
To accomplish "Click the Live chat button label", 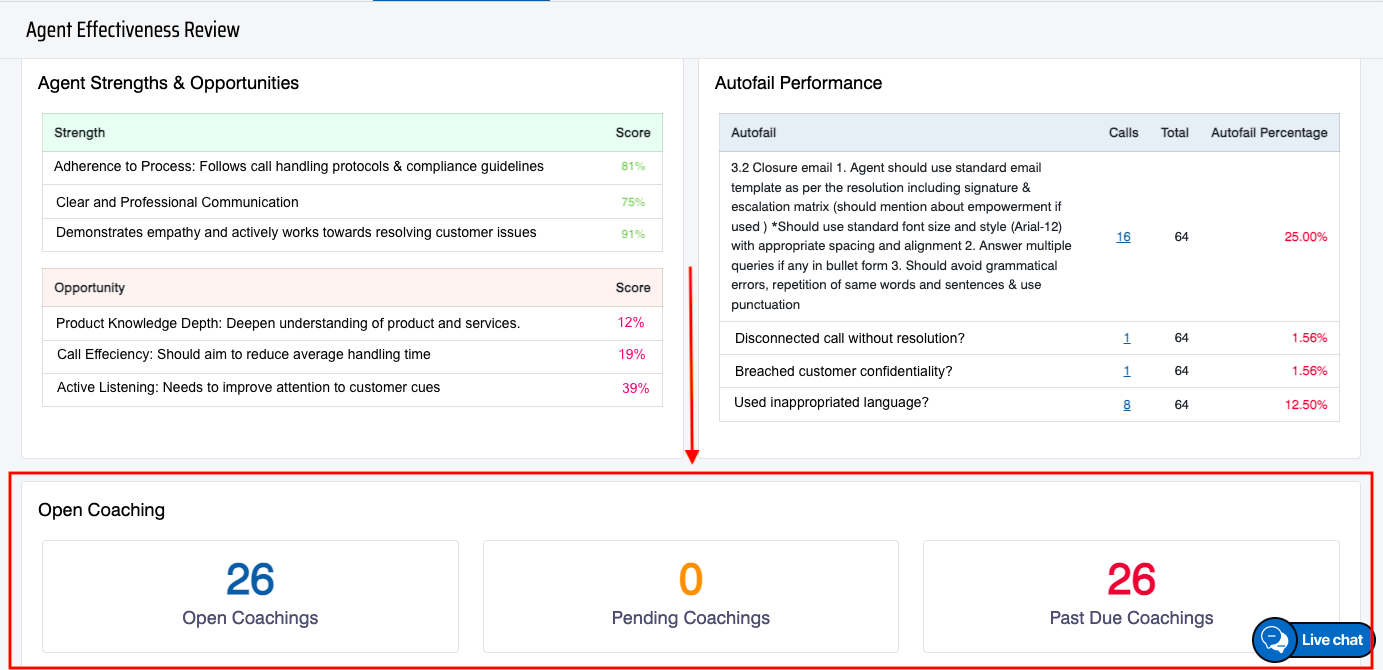I will [1332, 640].
